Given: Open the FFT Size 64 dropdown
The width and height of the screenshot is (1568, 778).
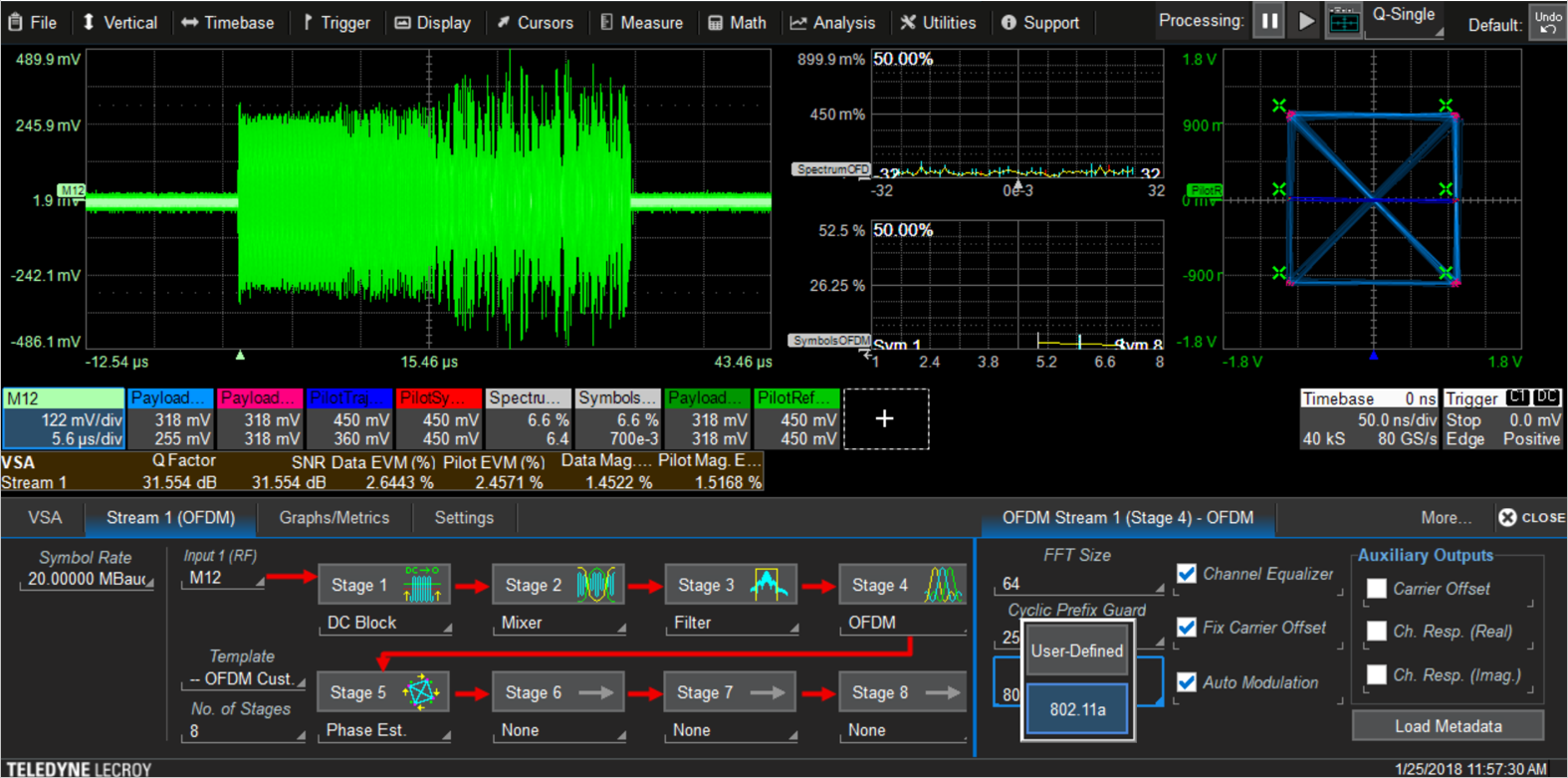Looking at the screenshot, I should (1079, 584).
